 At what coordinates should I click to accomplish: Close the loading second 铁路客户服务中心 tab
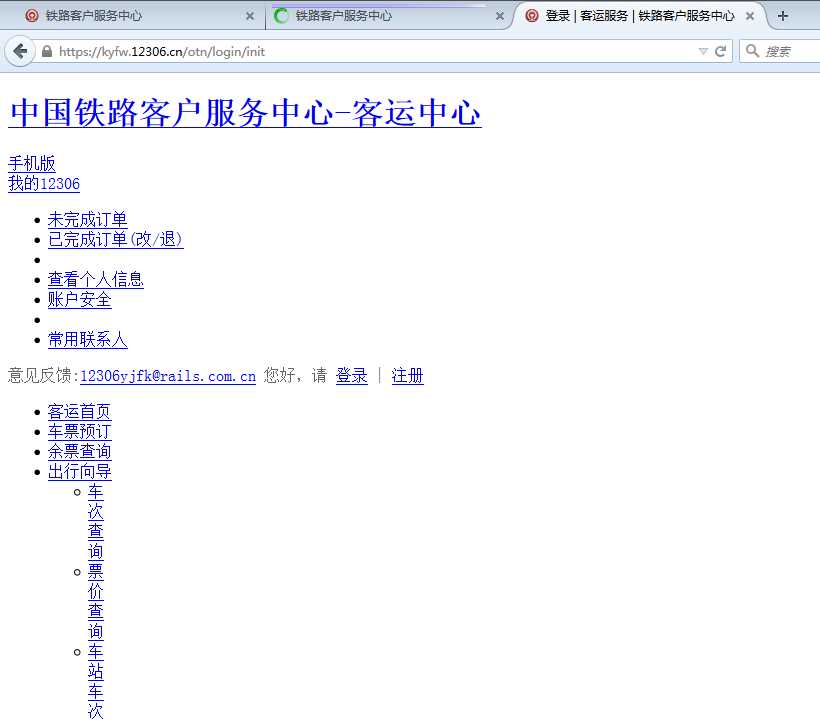tap(500, 16)
